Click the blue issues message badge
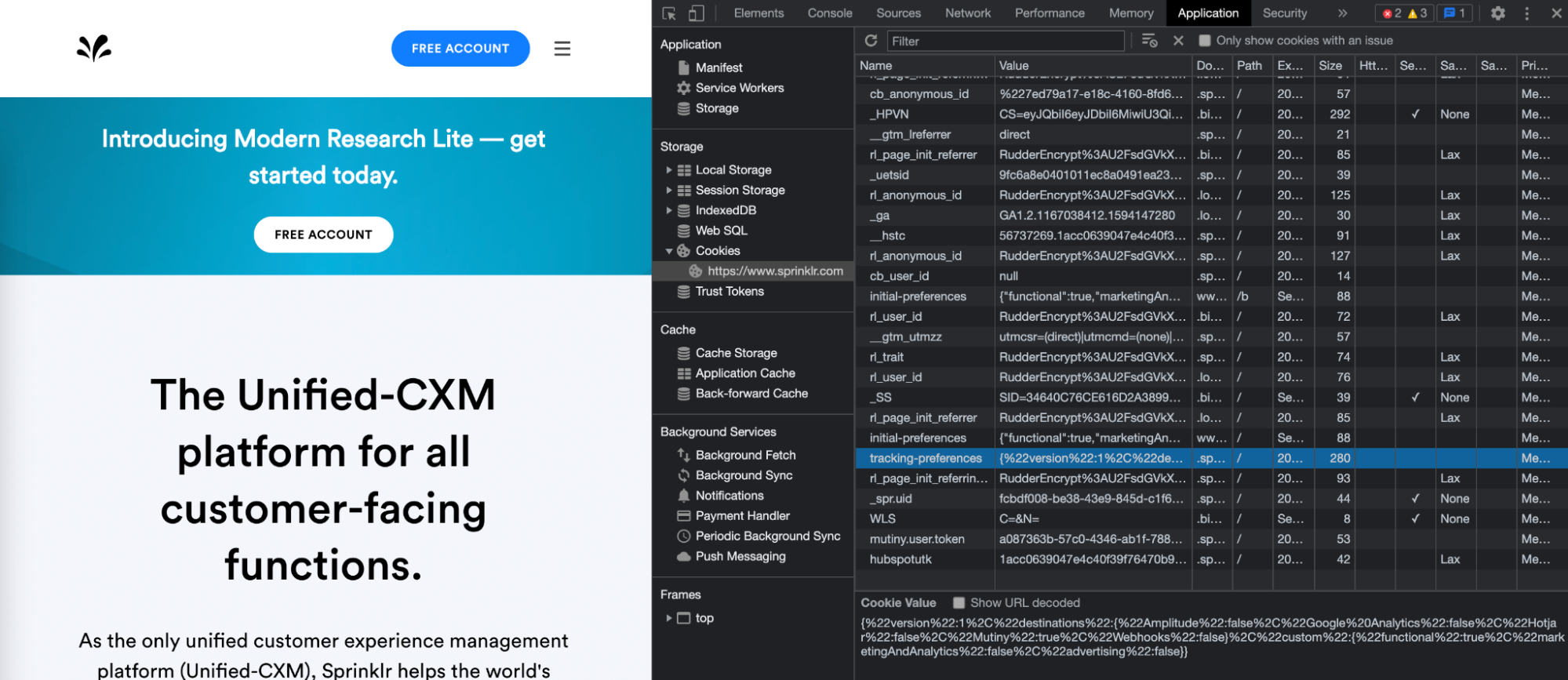The height and width of the screenshot is (680, 1568). [x=1454, y=13]
